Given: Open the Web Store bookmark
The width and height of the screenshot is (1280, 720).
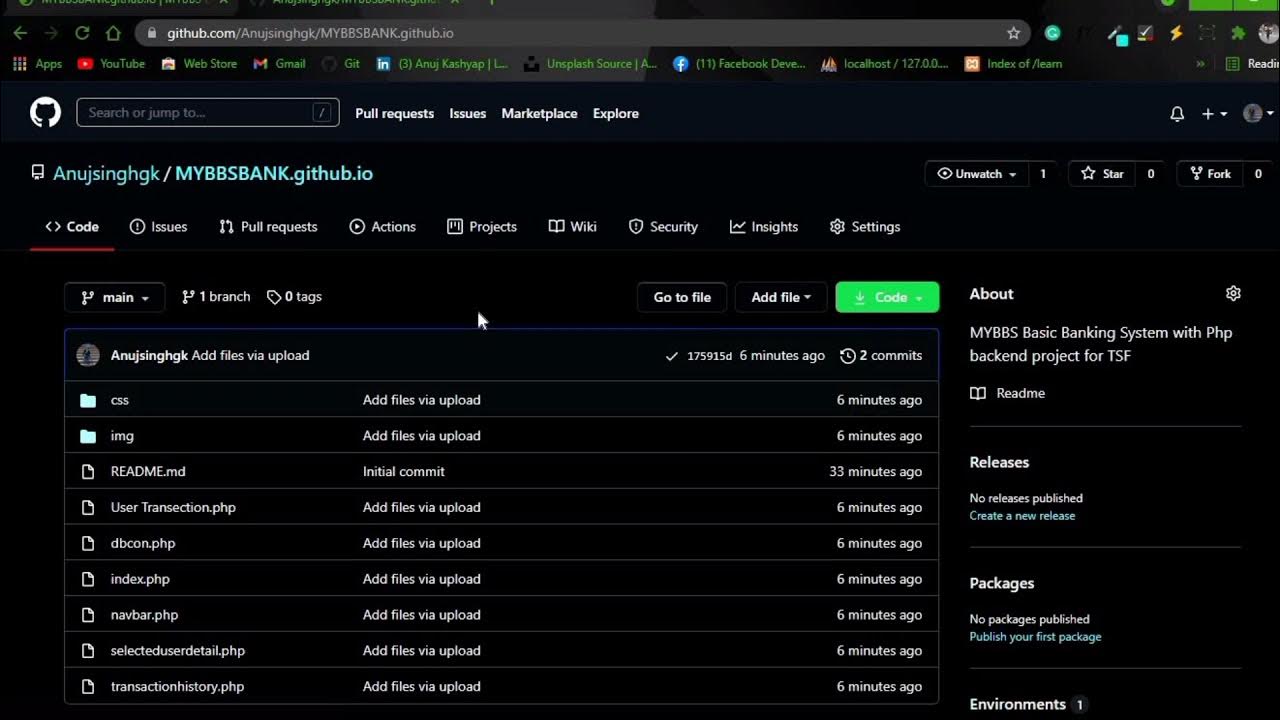Looking at the screenshot, I should [199, 63].
